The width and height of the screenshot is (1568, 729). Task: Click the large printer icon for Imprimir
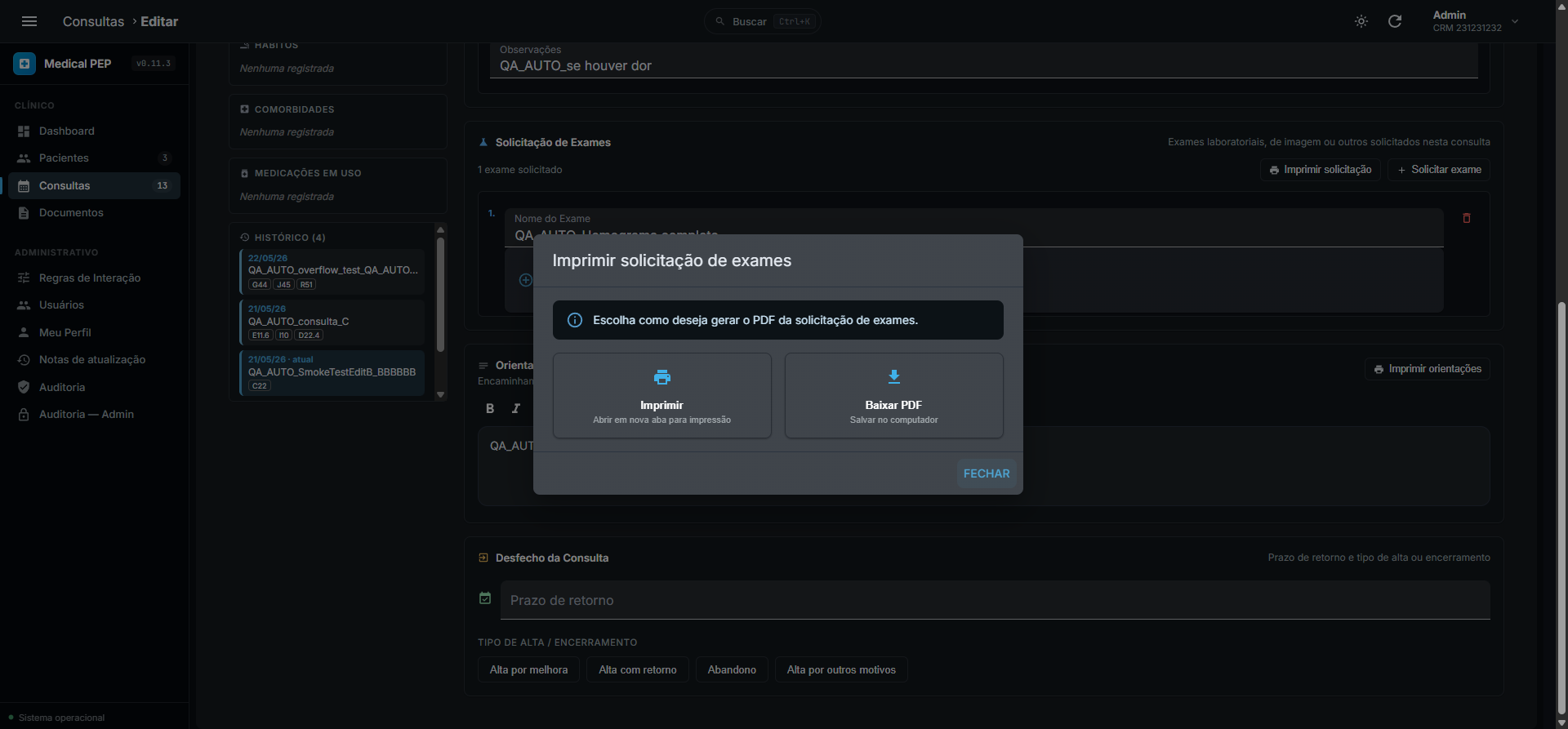[662, 377]
